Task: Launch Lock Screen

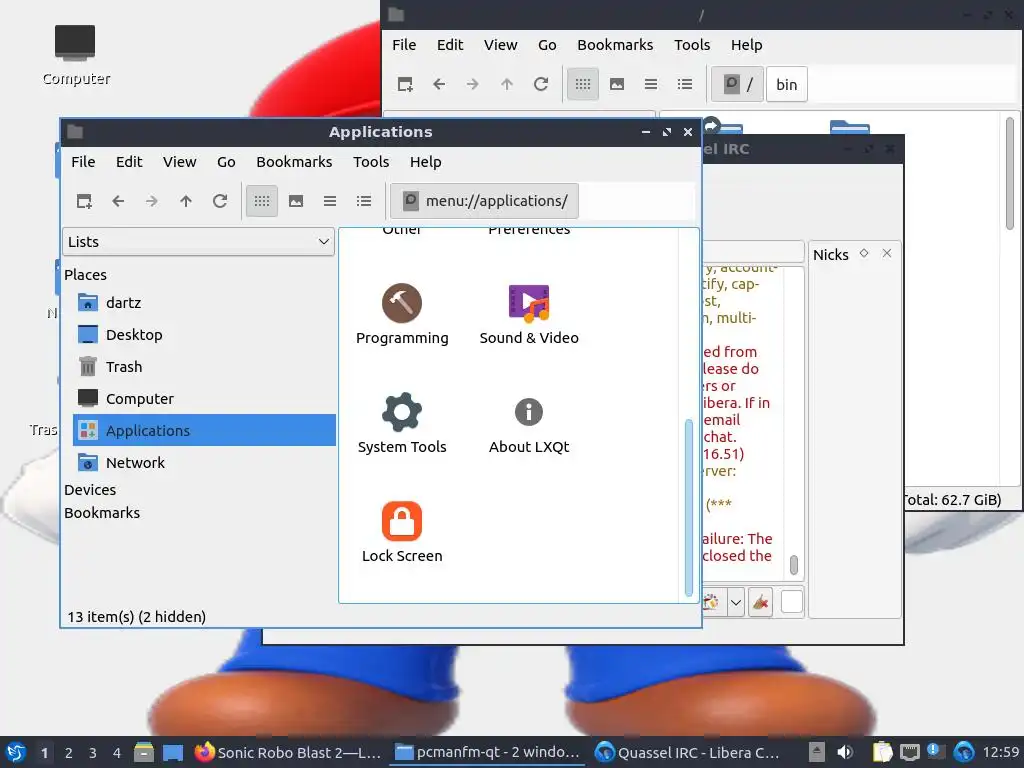Action: click(402, 532)
